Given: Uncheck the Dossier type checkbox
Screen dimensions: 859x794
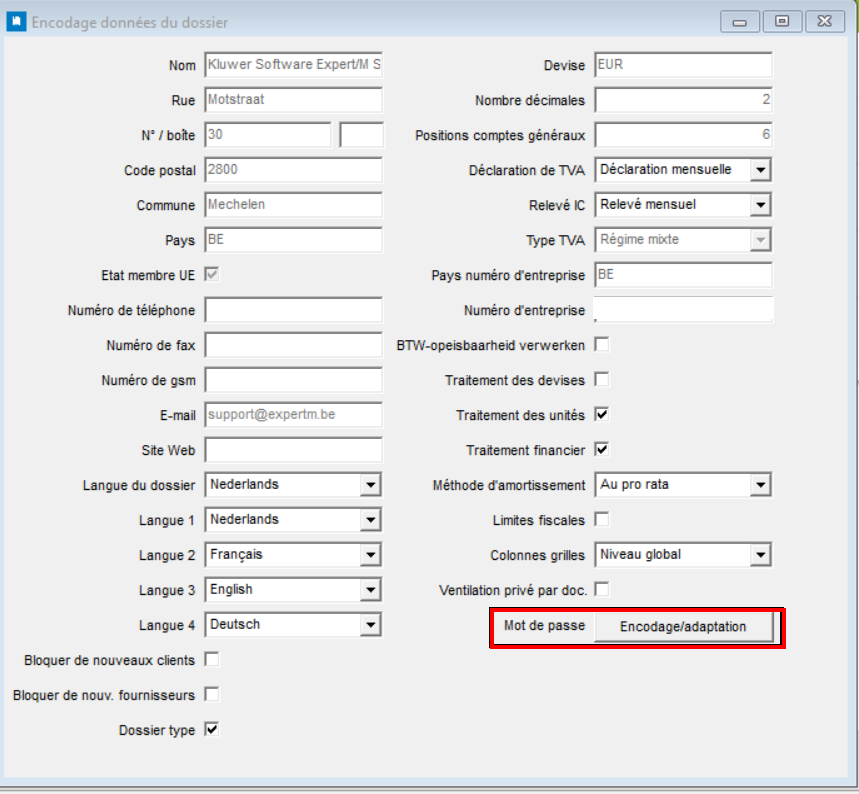Looking at the screenshot, I should tap(212, 730).
